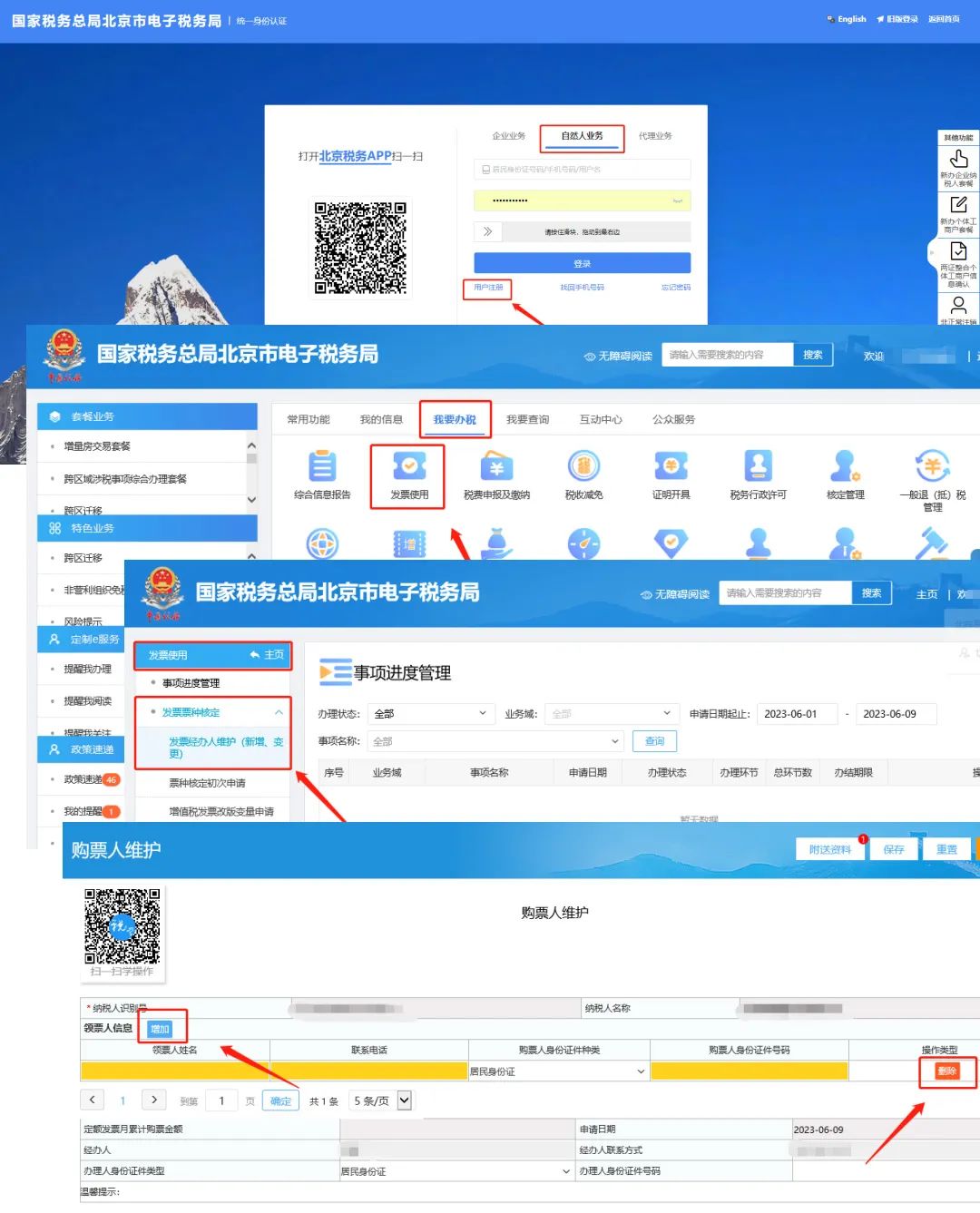Open the 核定管理 icon
The image size is (980, 1213).
coord(845,466)
